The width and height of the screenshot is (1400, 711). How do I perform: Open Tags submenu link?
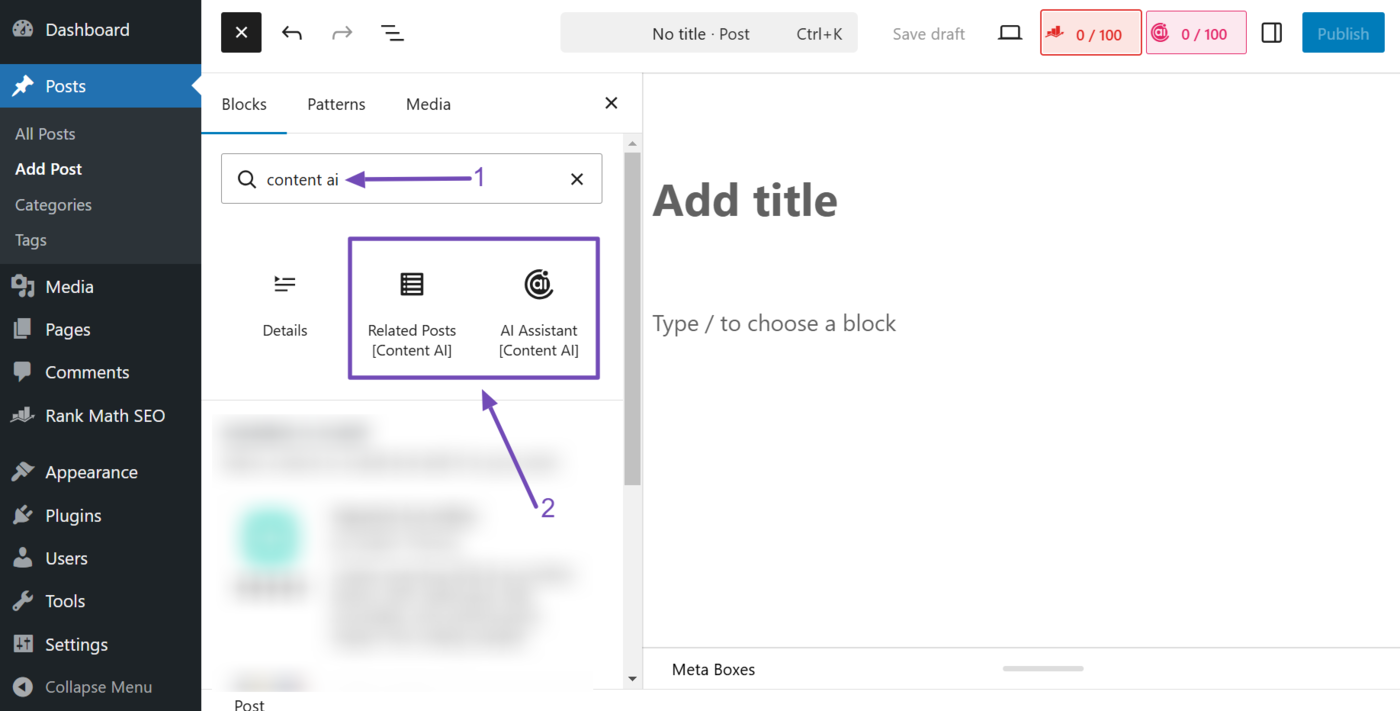tap(31, 240)
